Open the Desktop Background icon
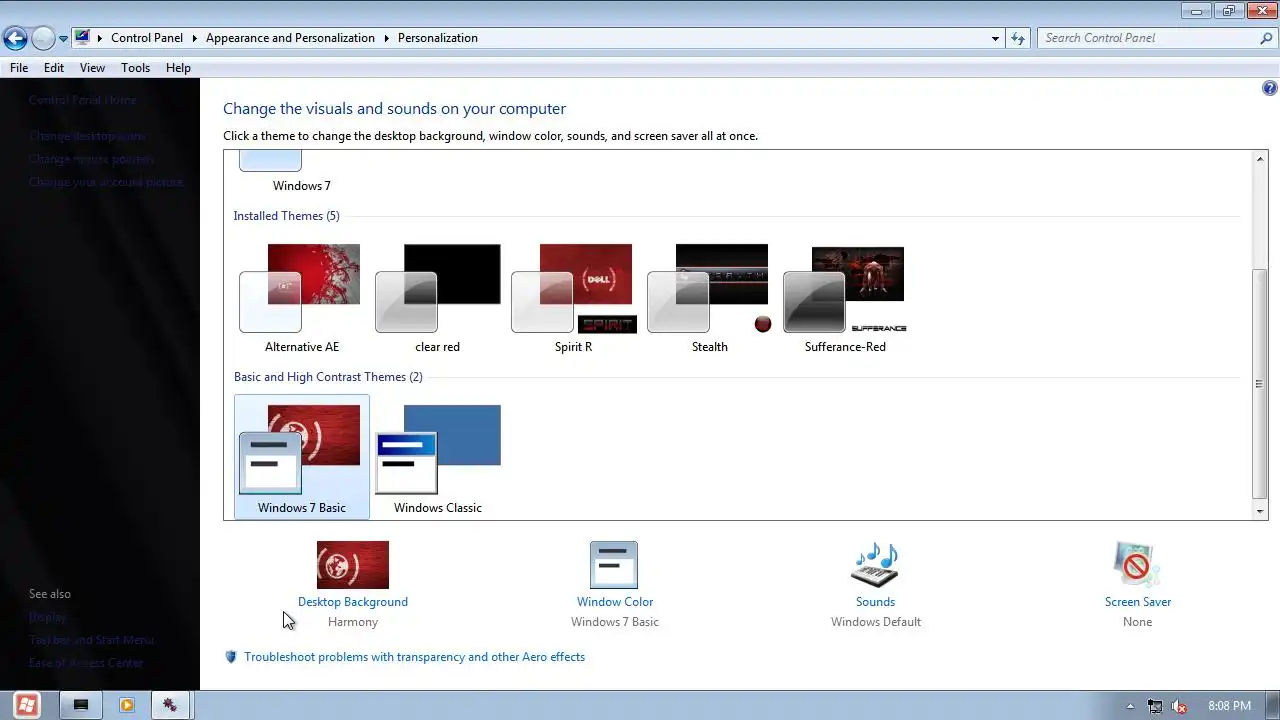The height and width of the screenshot is (720, 1280). [352, 565]
